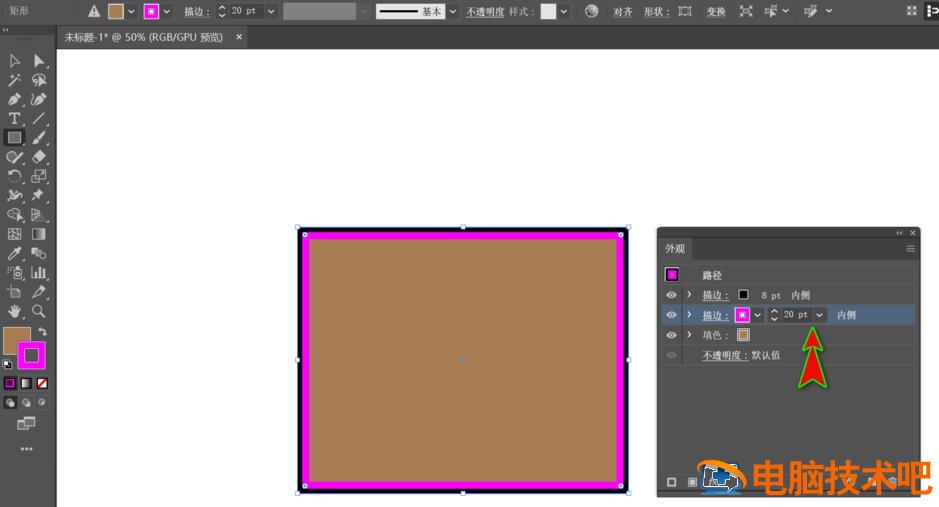Select the 外观 (Appearance) panel tab
The image size is (939, 507).
pyautogui.click(x=676, y=249)
